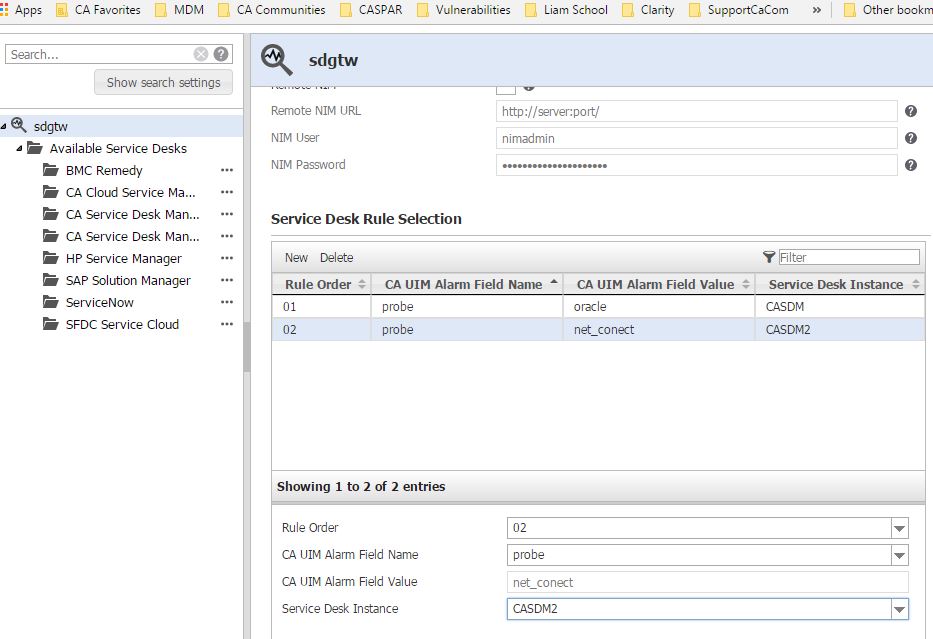Open CA Communities bookmark folder
The image size is (933, 639).
271,10
